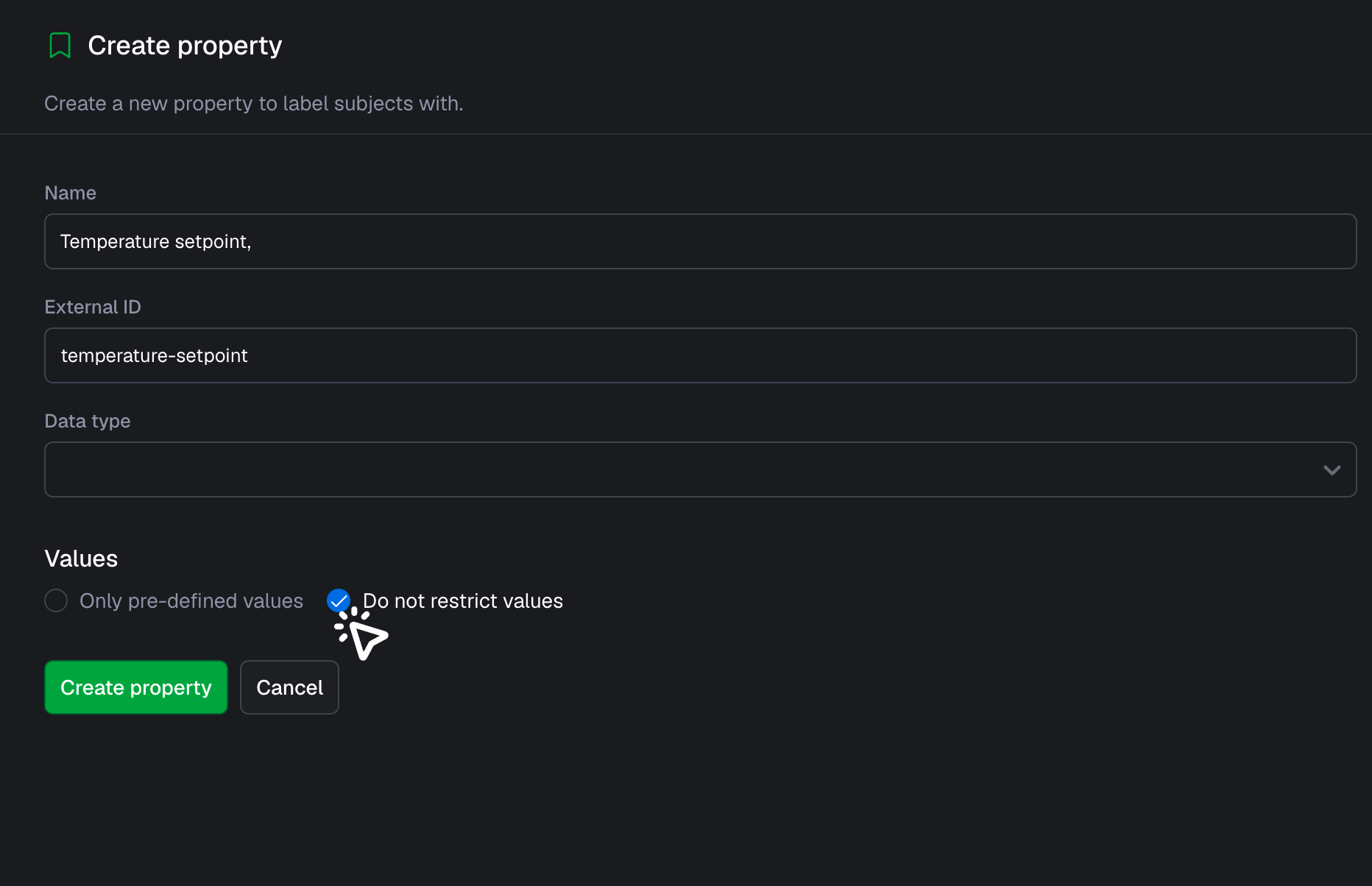Screen dimensions: 1372x886
Task: Click the Name field label
Action: pos(71,193)
